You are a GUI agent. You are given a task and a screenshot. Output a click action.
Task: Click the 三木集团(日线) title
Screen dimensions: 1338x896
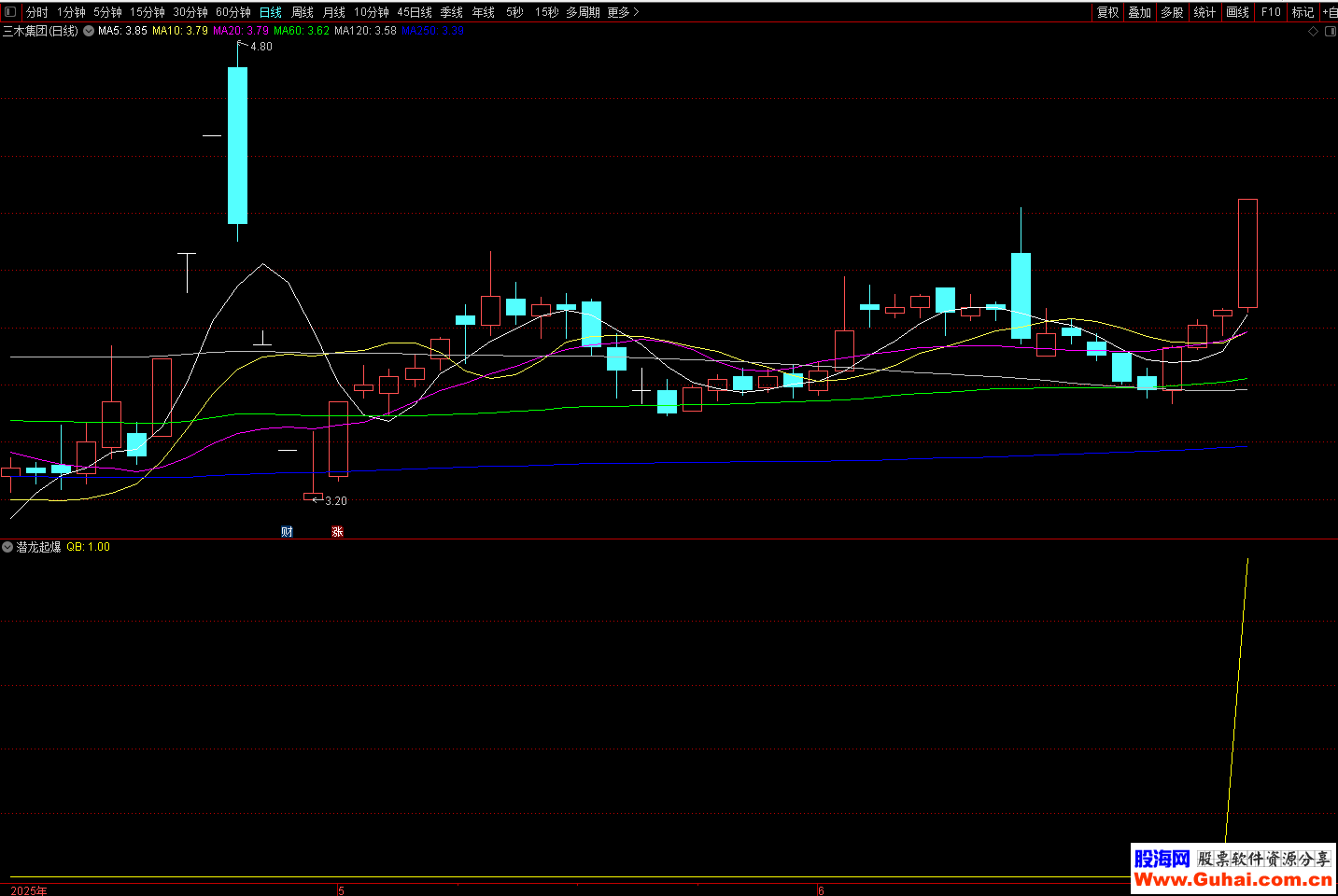(40, 31)
